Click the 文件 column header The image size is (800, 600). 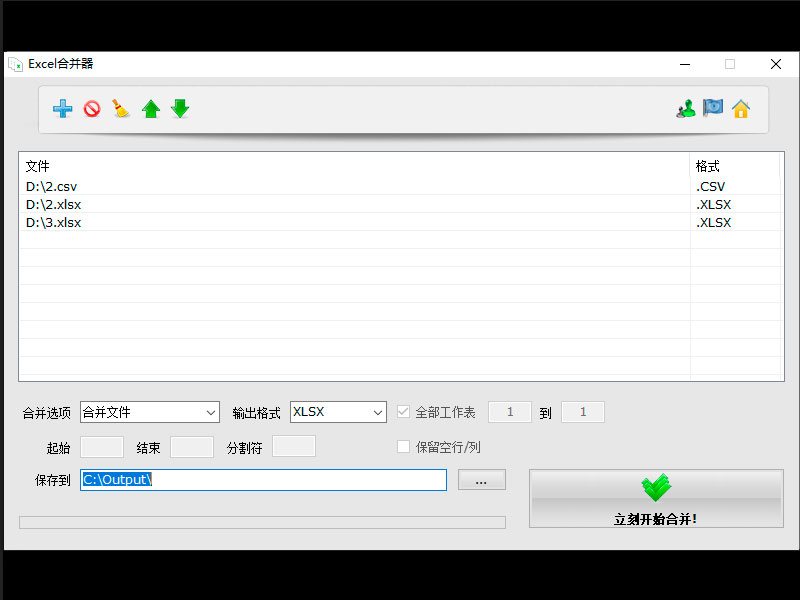pos(355,166)
